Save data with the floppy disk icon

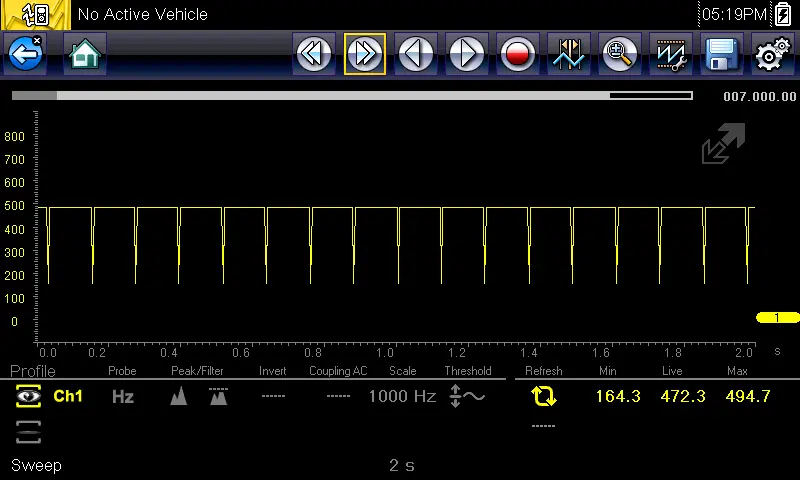[x=722, y=54]
